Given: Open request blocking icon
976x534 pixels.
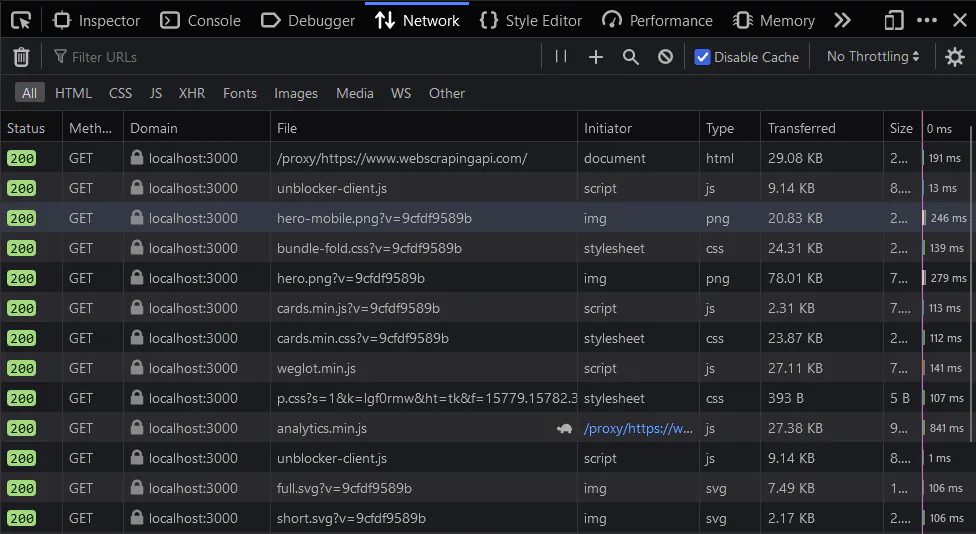Looking at the screenshot, I should click(665, 57).
